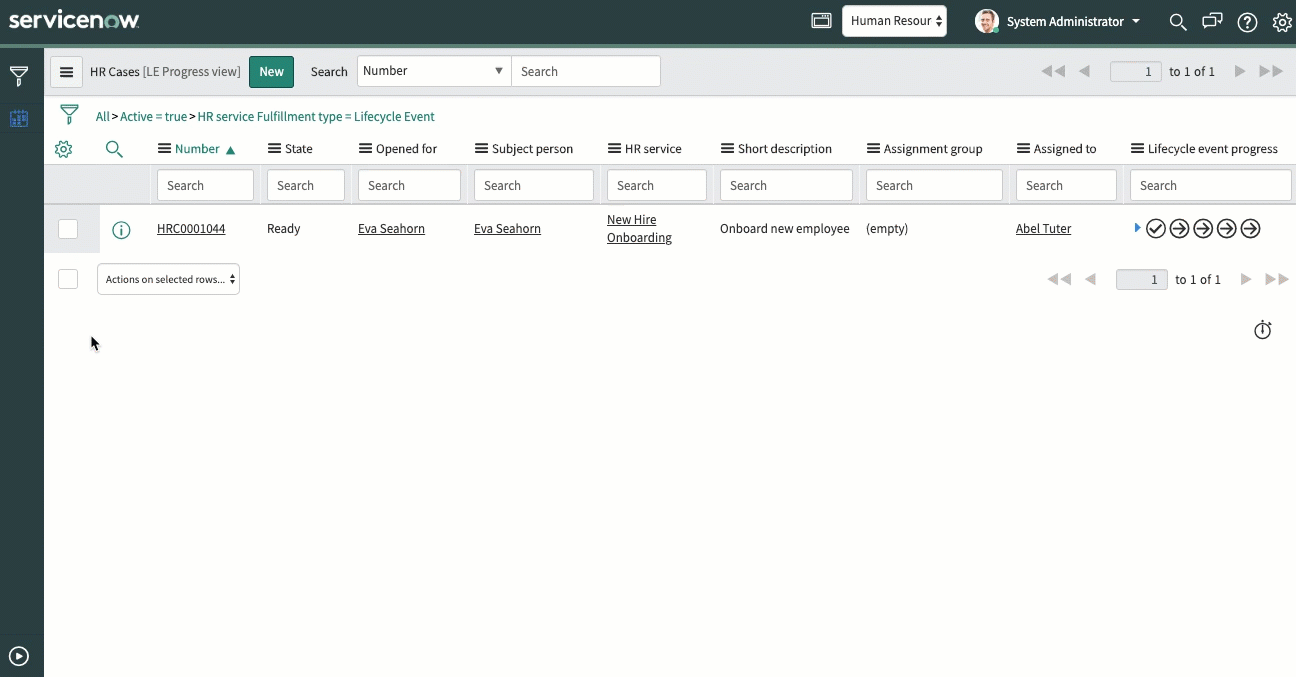This screenshot has height=677, width=1296.
Task: Open the Number search field dropdown
Action: [x=434, y=71]
